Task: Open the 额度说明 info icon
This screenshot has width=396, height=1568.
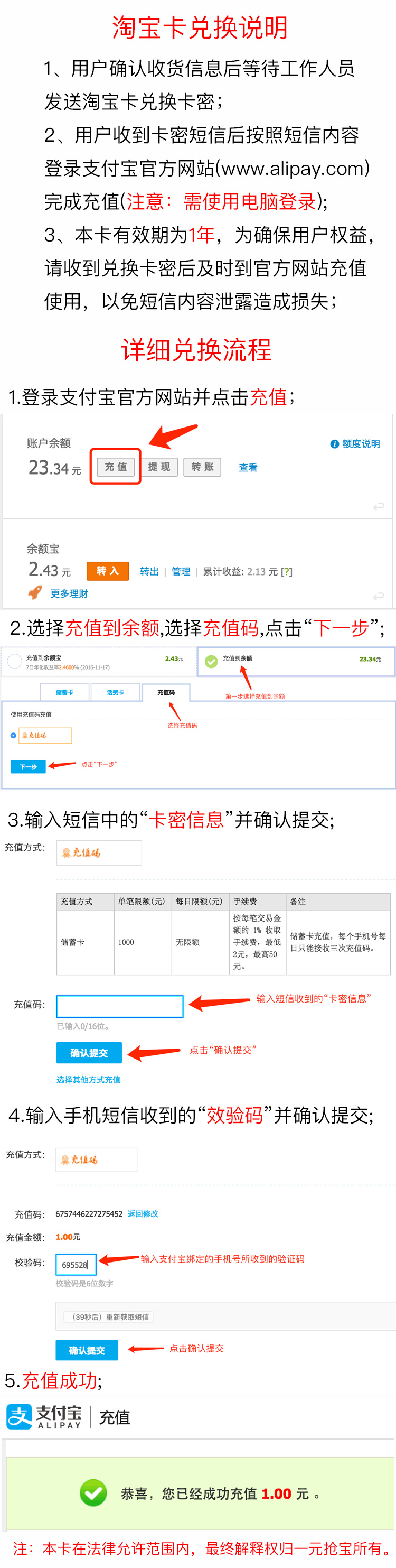Action: 334,444
